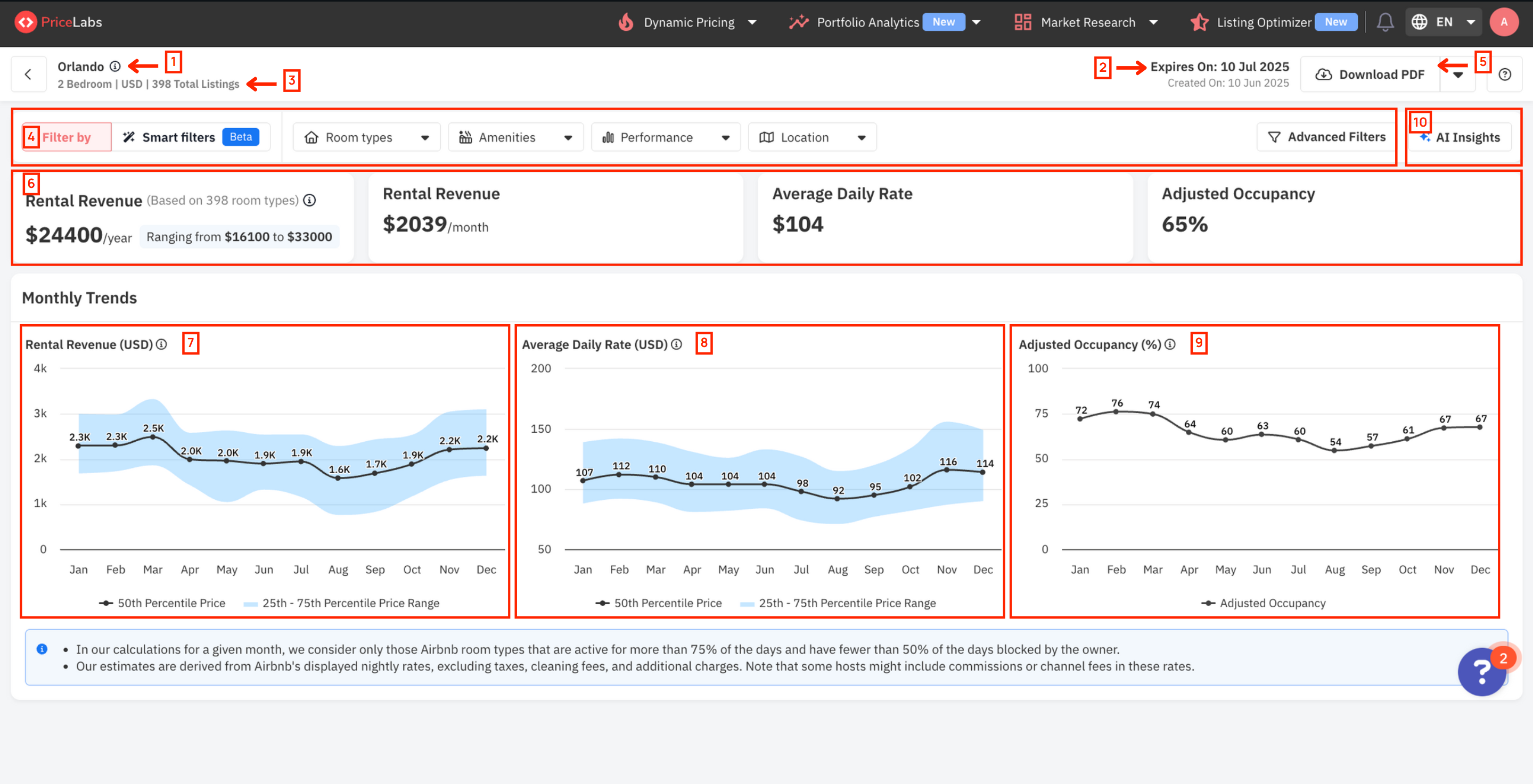Toggle 50th Percentile Price legend in Average Daily Rate chart

point(658,603)
